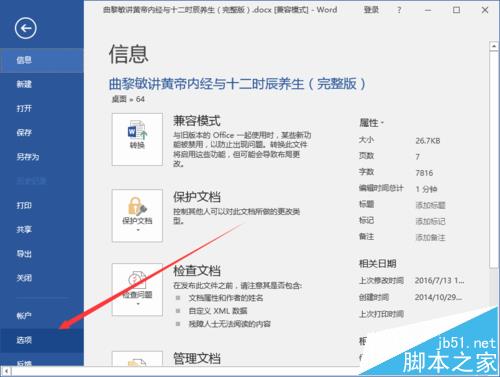Select 导出 in the sidebar

click(x=42, y=254)
